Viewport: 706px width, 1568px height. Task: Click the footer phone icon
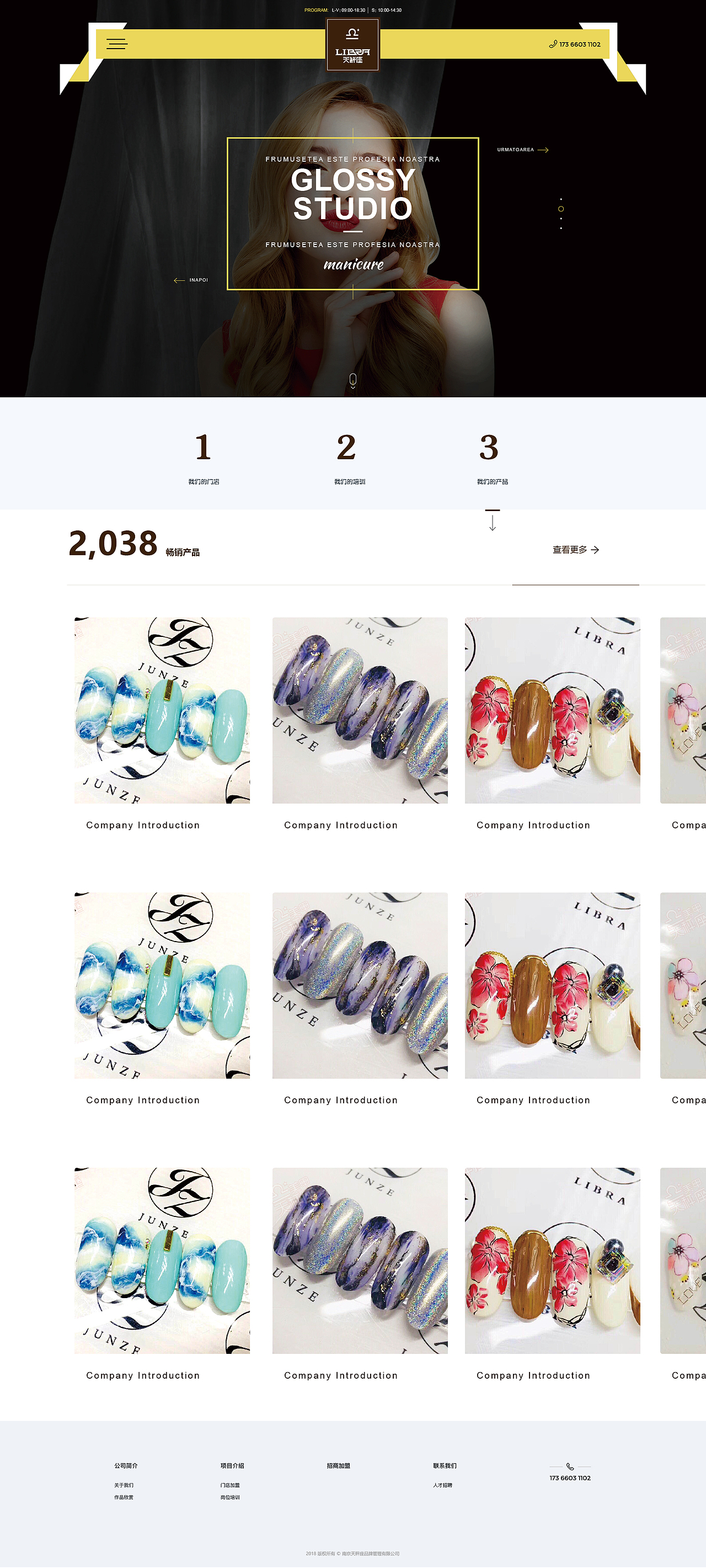click(x=570, y=1466)
